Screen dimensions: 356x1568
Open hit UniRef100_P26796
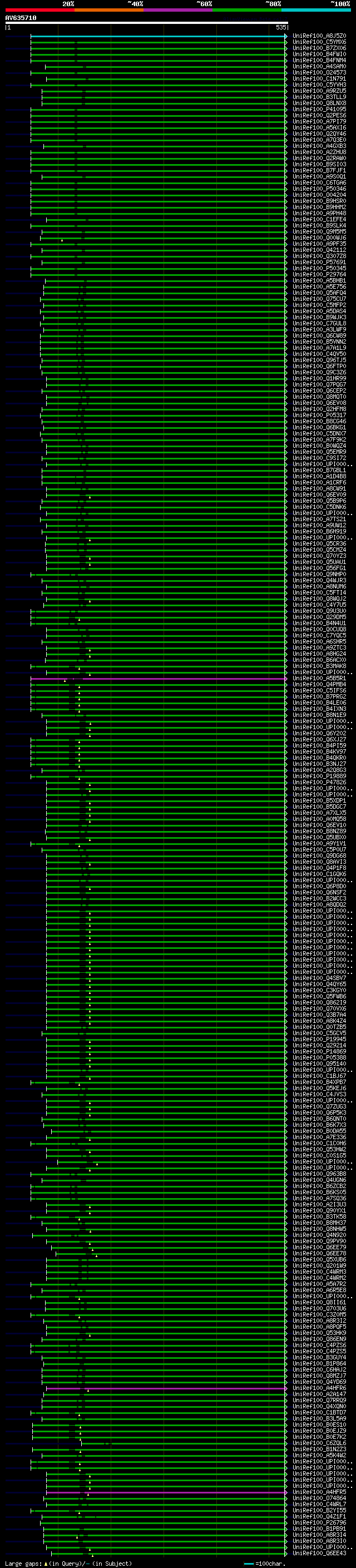[319, 1523]
